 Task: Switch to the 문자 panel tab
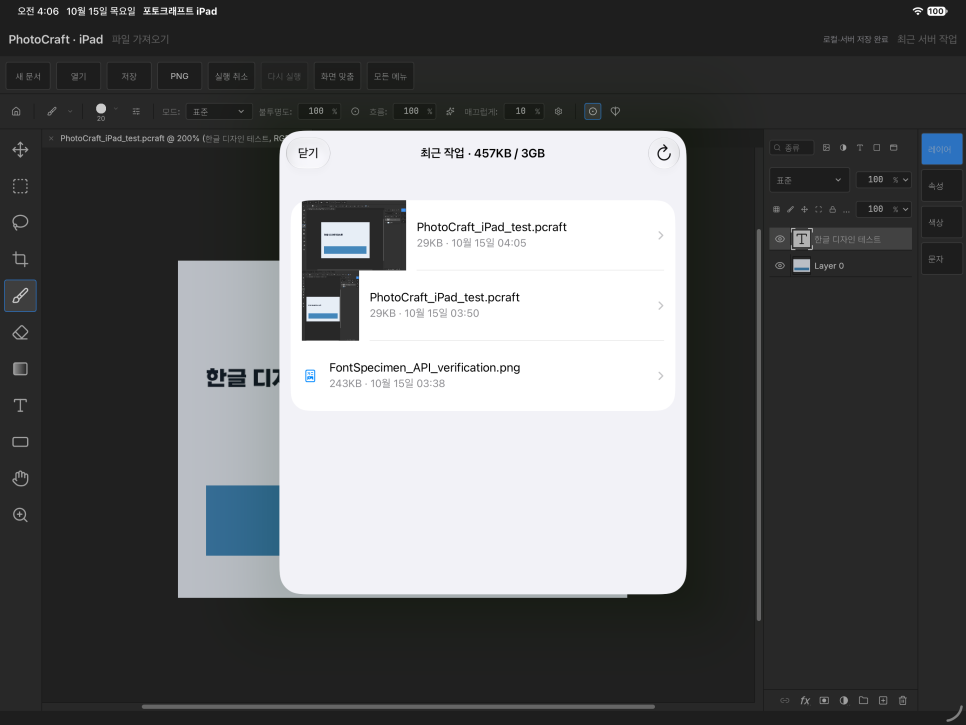coord(941,259)
